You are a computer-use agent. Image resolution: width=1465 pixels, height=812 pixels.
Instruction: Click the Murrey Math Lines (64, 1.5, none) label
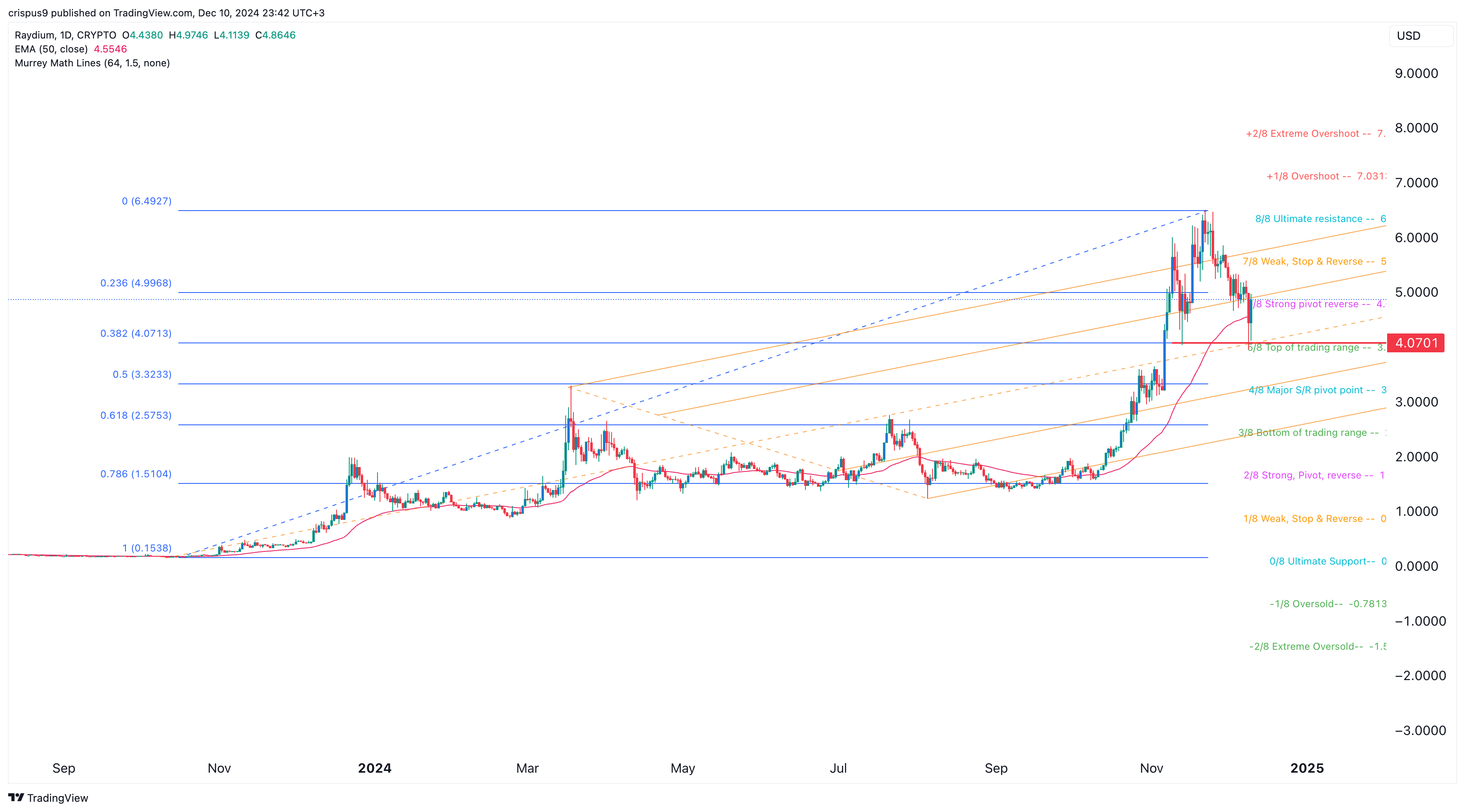[92, 63]
